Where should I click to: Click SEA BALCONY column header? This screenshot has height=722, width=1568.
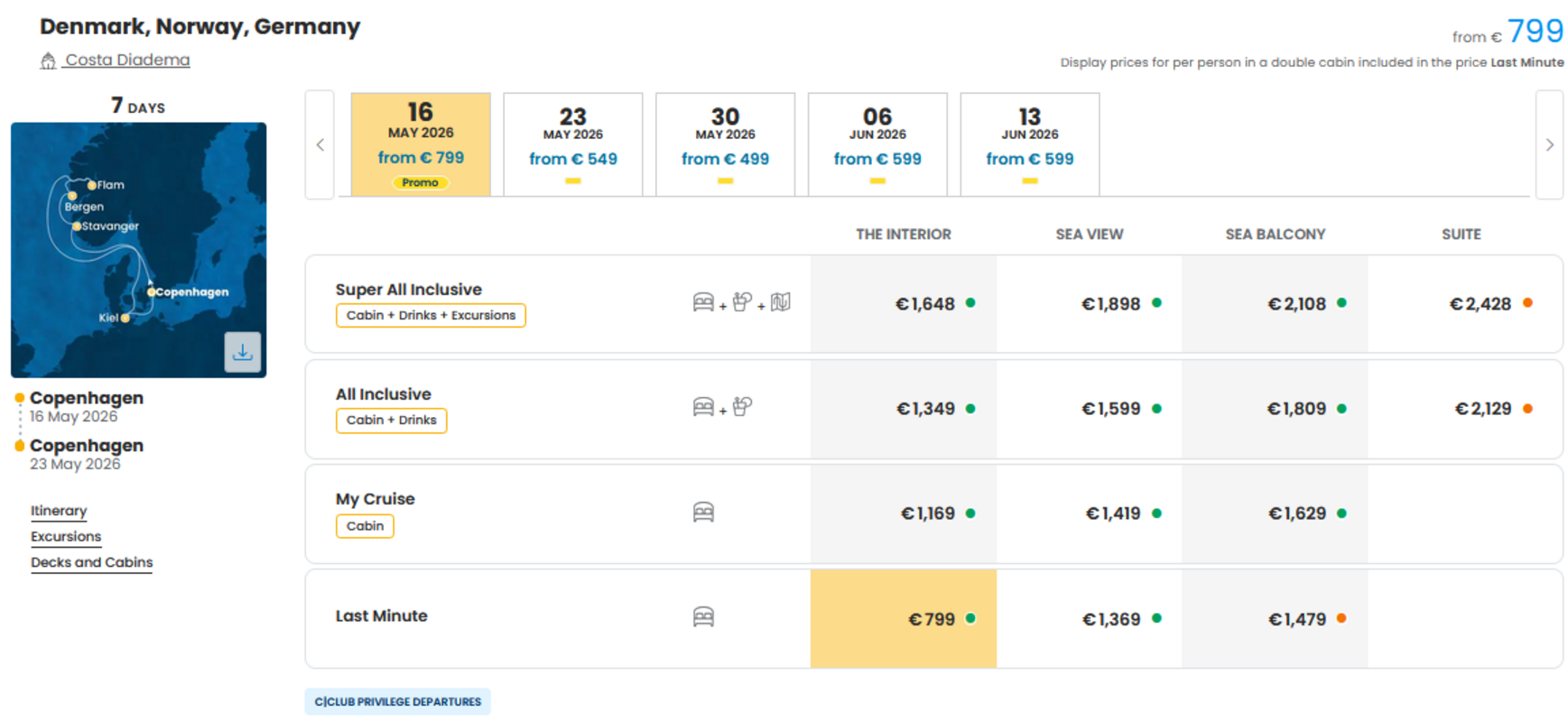1275,235
